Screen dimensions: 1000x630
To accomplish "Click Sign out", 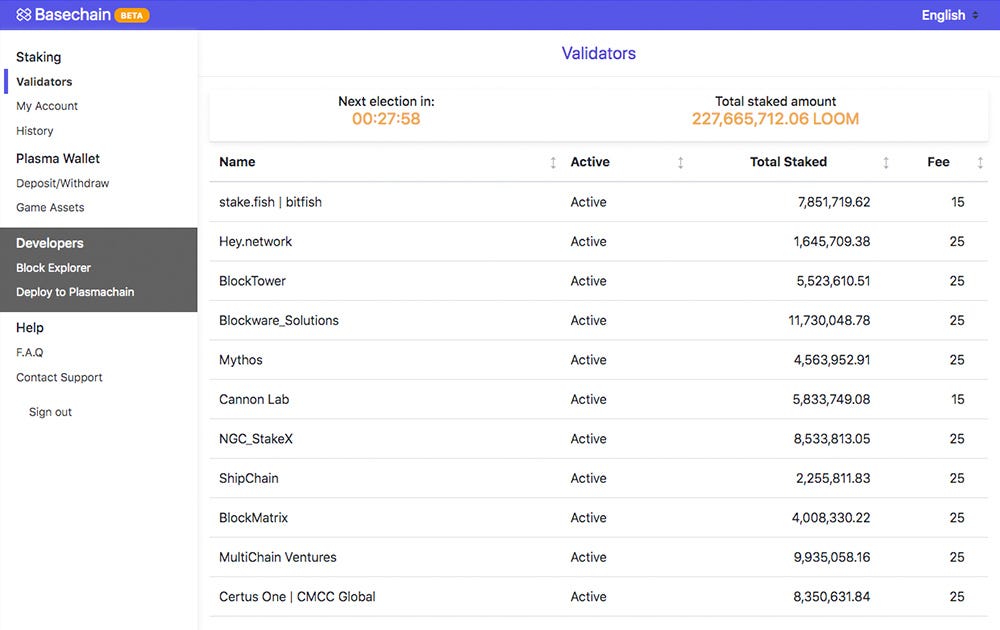I will point(50,412).
